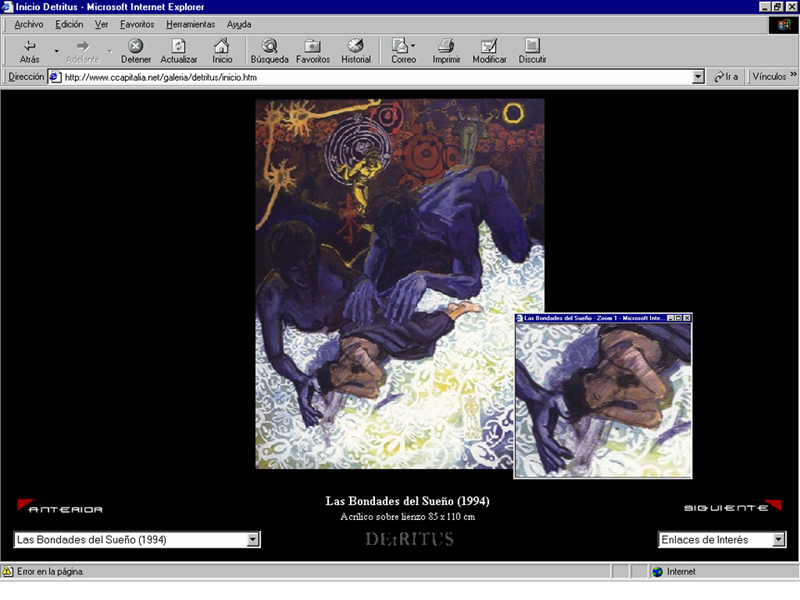800x600 pixels.
Task: Open the Favoritos toolbar panel
Action: pyautogui.click(x=313, y=52)
